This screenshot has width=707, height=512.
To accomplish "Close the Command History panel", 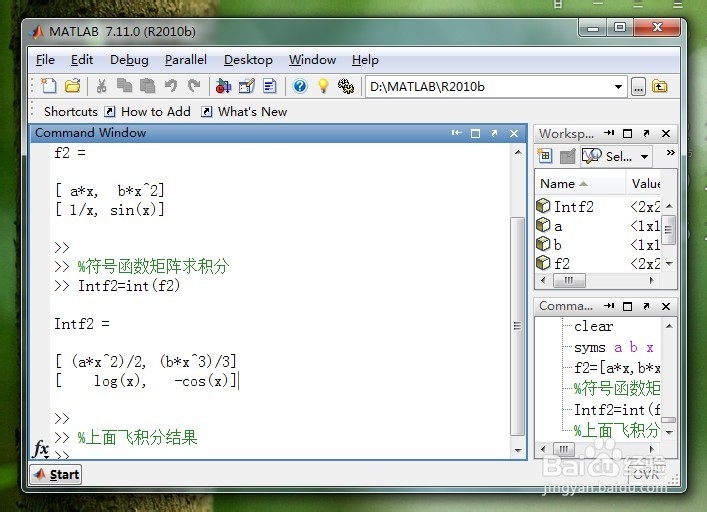I will pyautogui.click(x=666, y=306).
